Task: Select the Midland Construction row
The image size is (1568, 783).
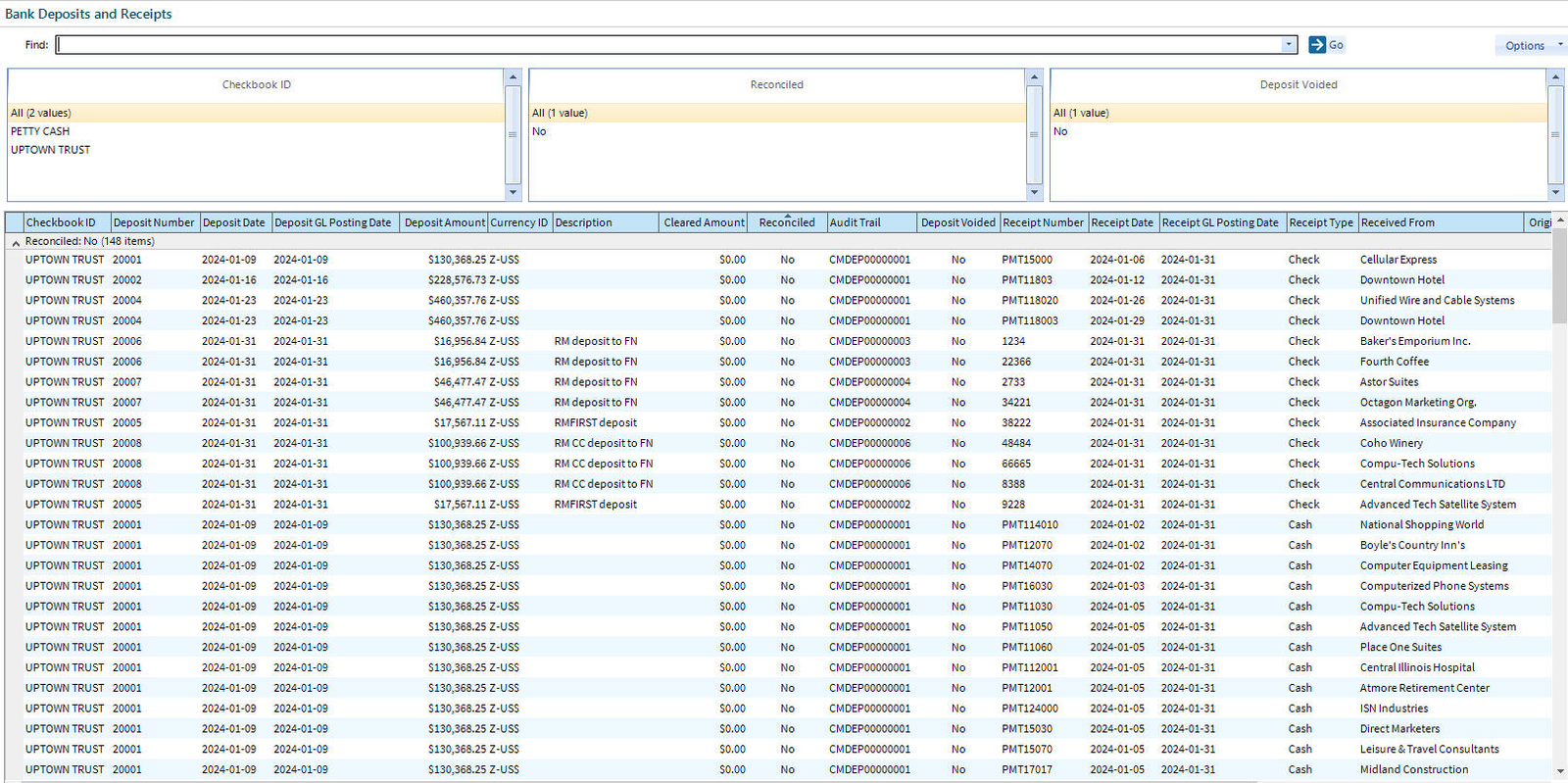Action: [x=778, y=770]
